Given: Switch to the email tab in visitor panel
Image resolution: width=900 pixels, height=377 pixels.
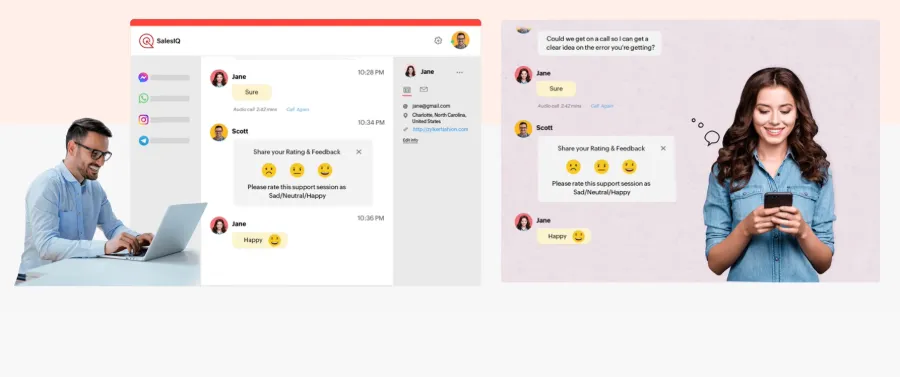Looking at the screenshot, I should coord(424,90).
